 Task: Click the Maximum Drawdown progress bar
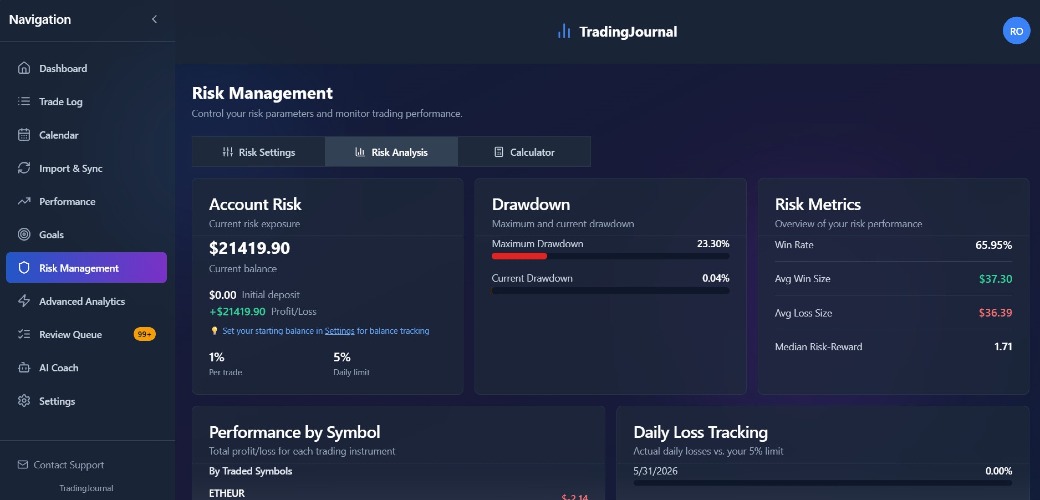(x=610, y=256)
